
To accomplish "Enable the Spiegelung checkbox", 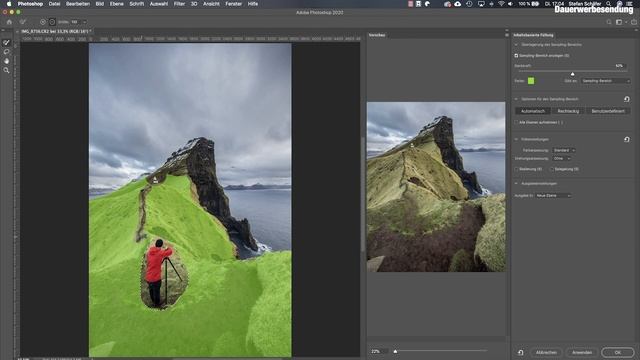I will click(x=552, y=169).
